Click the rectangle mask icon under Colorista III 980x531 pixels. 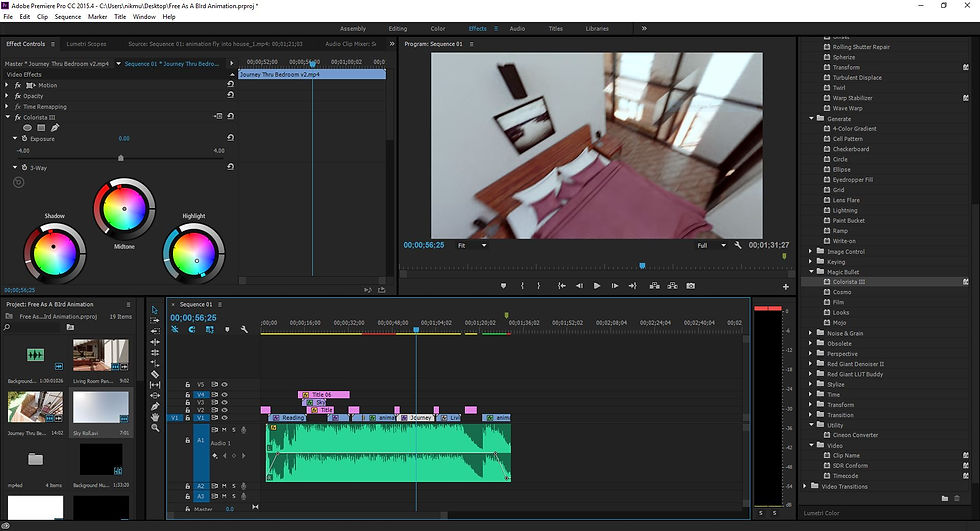[41, 127]
